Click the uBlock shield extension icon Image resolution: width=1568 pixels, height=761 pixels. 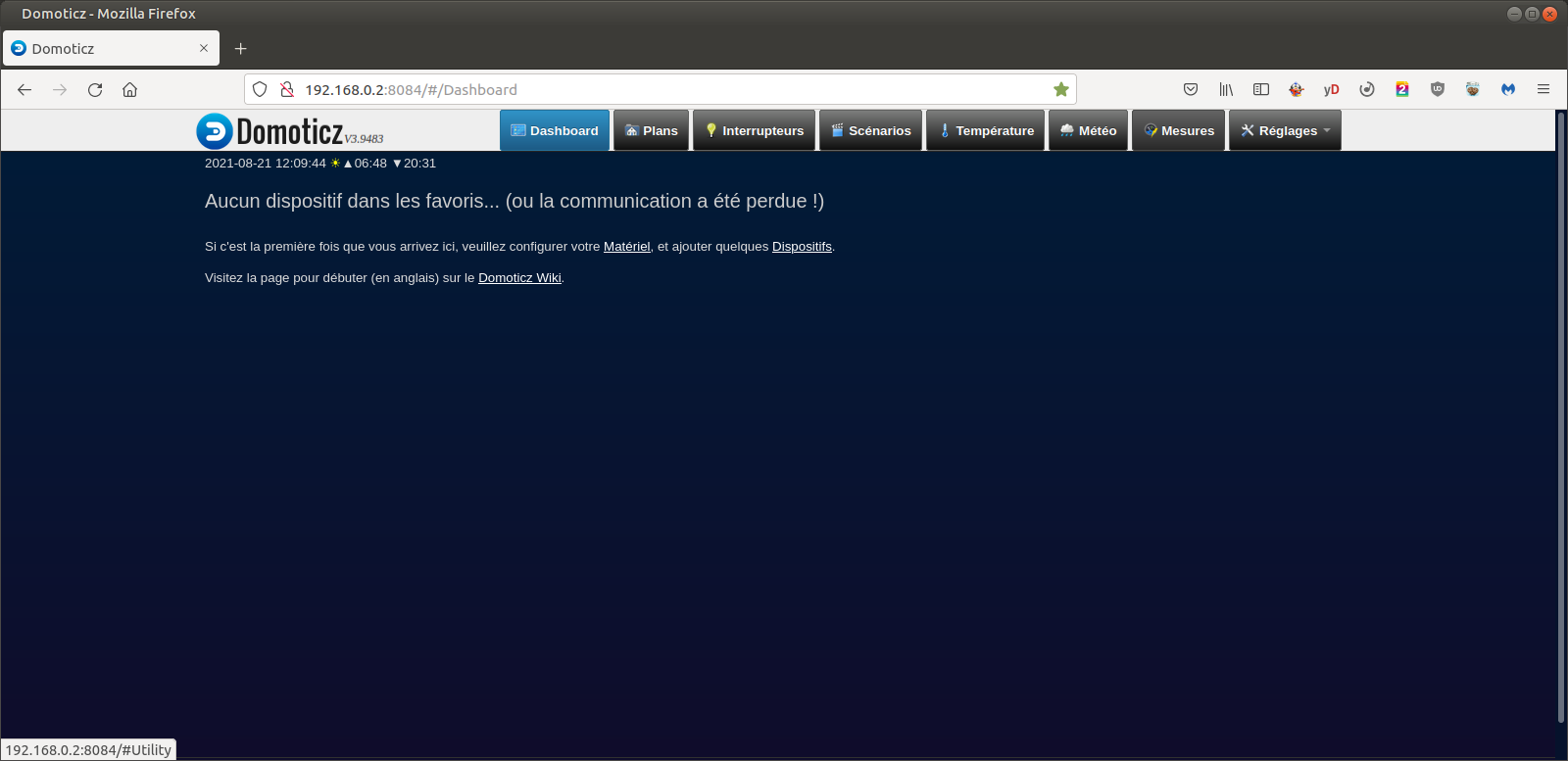tap(1438, 89)
